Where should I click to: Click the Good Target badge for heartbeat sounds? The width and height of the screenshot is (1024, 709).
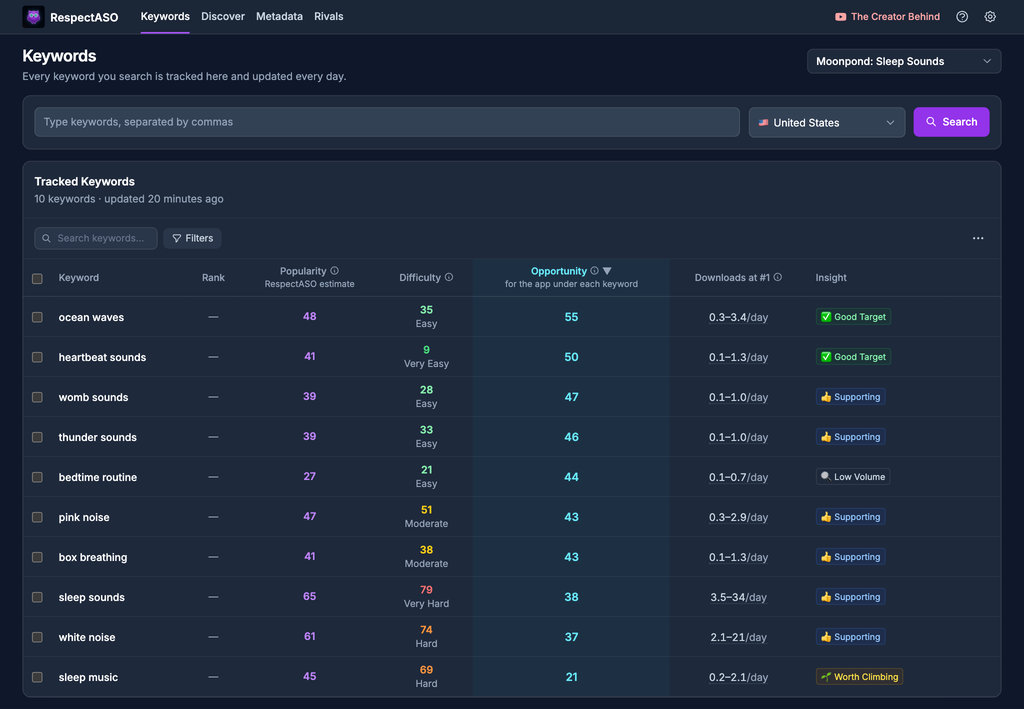pyautogui.click(x=853, y=357)
